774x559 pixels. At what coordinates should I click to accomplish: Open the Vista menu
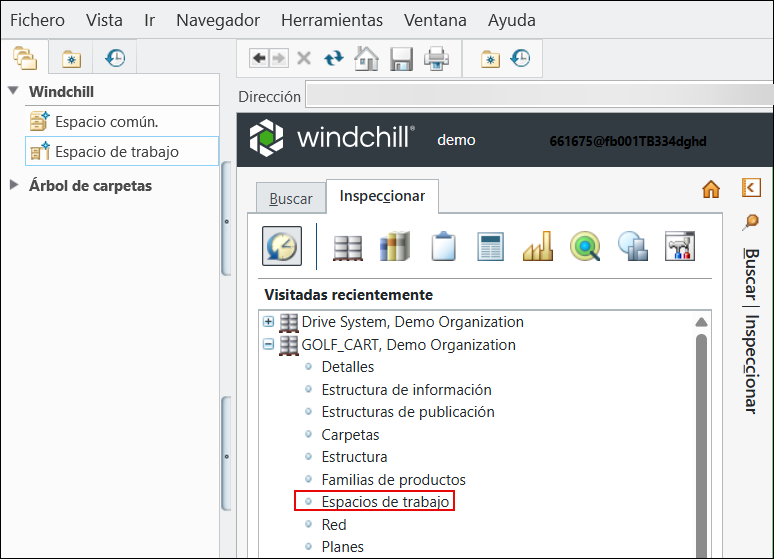pyautogui.click(x=104, y=20)
